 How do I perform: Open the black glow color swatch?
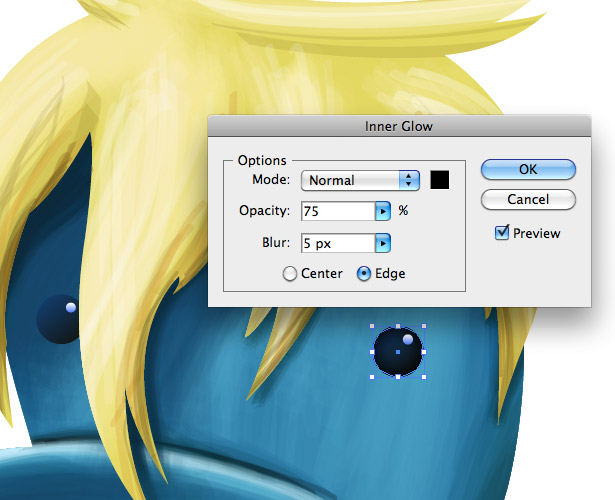440,180
